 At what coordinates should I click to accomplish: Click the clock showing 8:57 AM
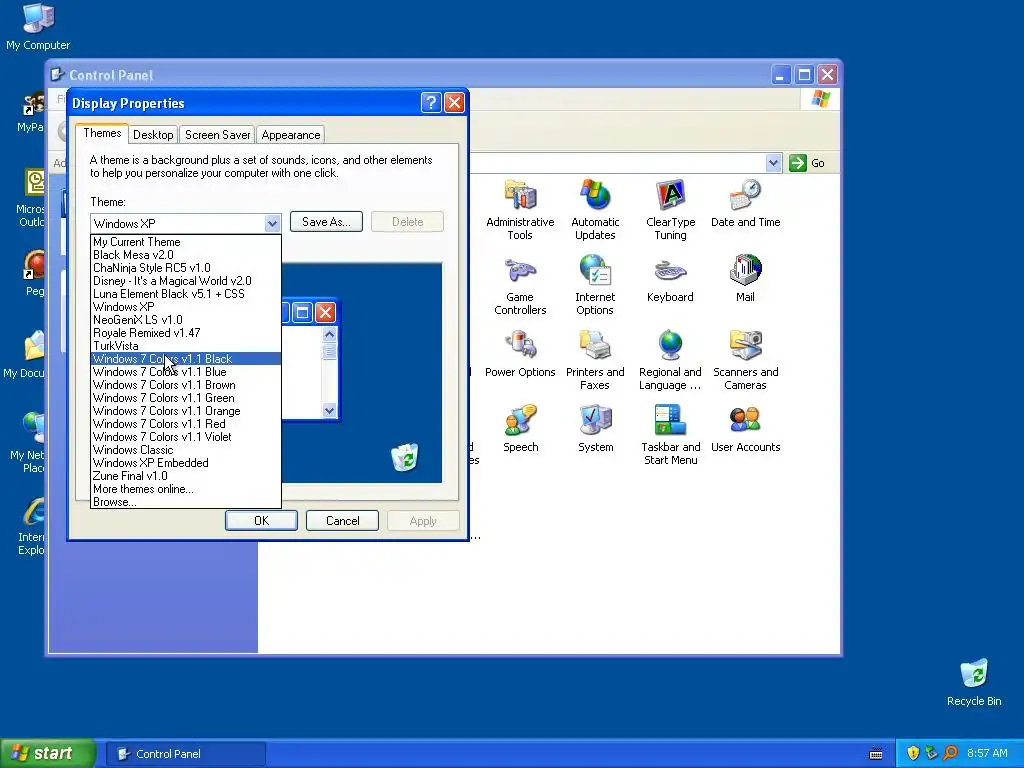(987, 753)
